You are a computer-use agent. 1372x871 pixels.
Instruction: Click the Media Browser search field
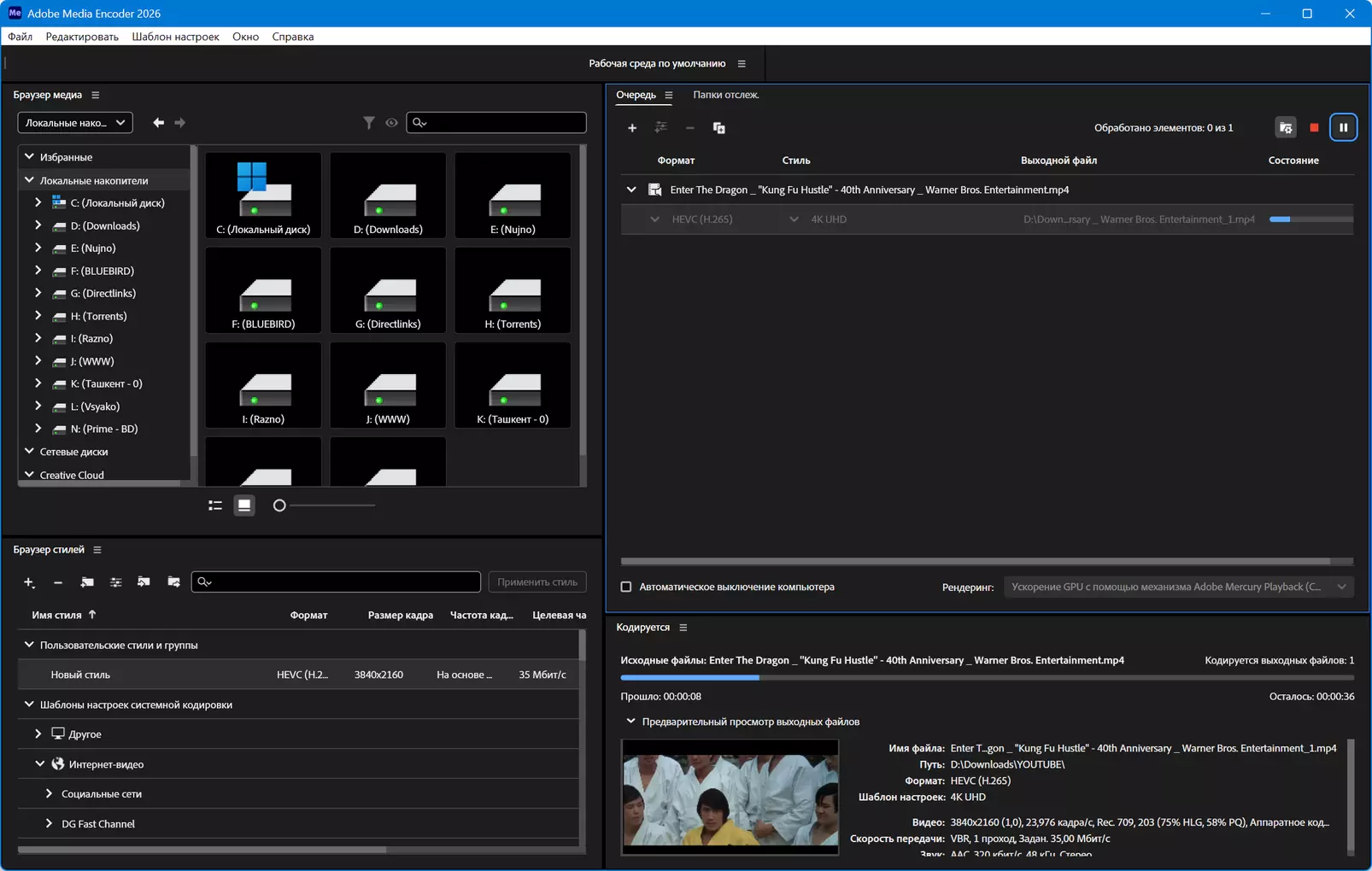click(x=496, y=123)
